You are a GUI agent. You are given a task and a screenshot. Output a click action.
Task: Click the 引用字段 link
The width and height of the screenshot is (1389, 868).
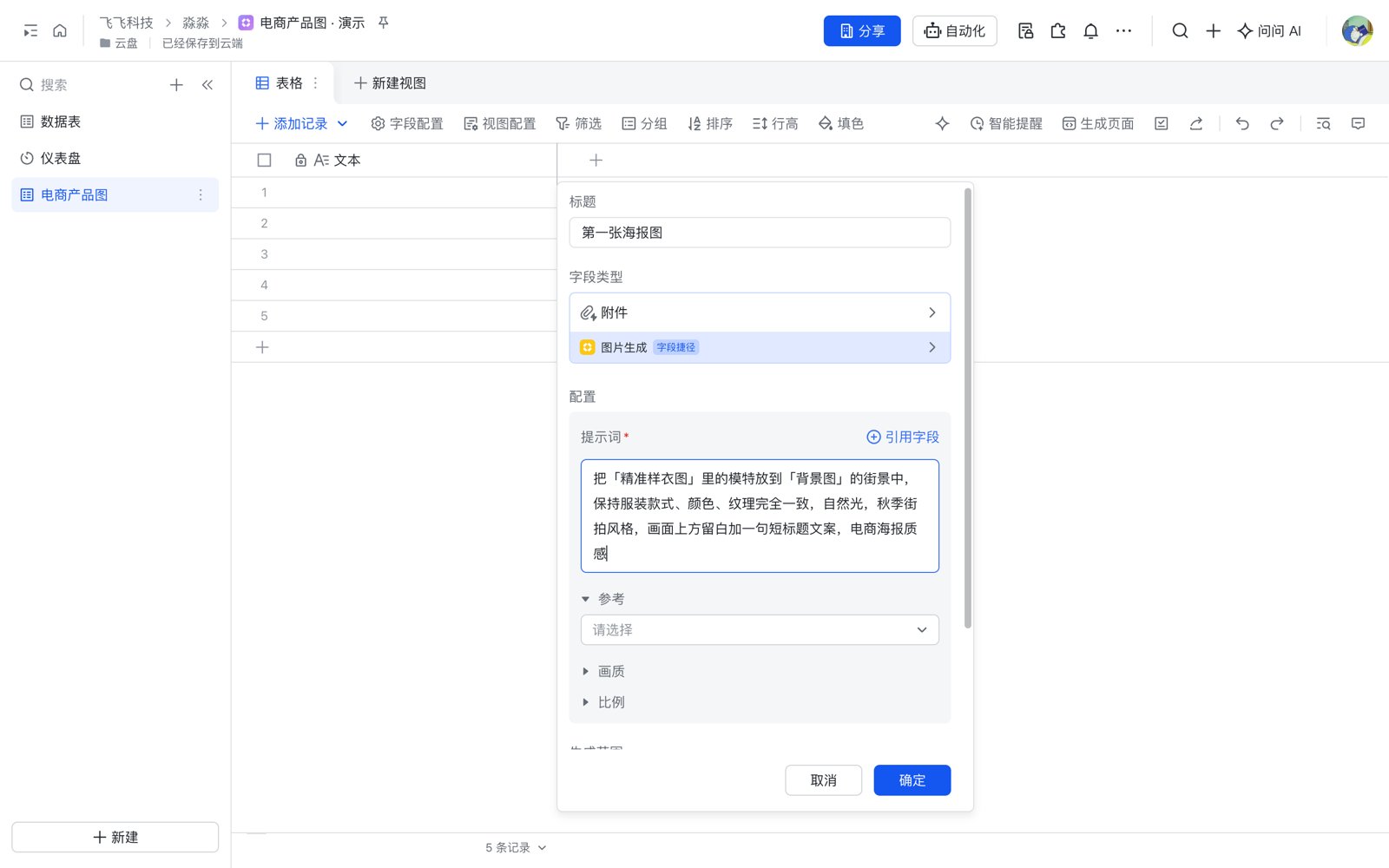pyautogui.click(x=903, y=437)
